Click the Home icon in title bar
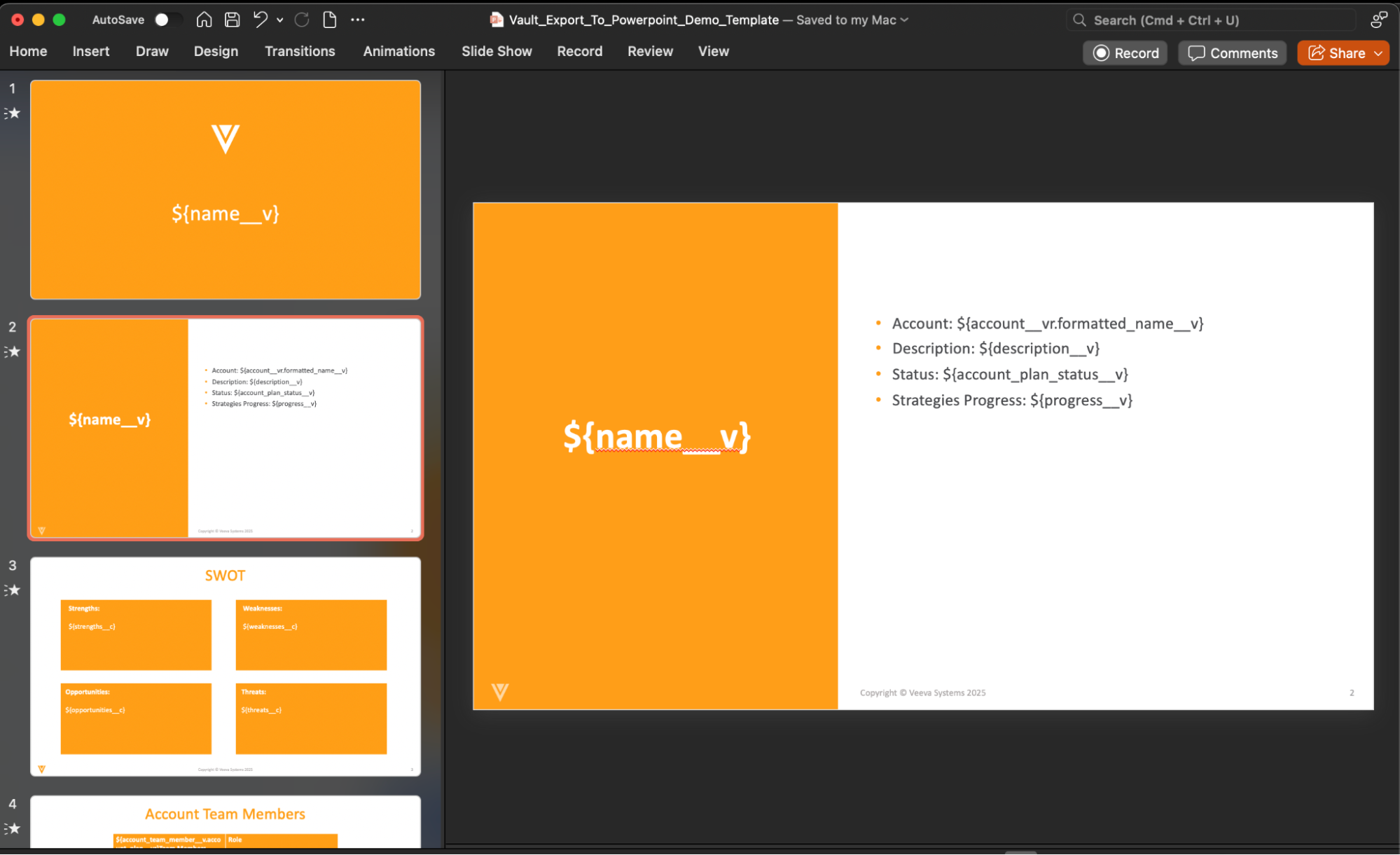Screen dimensions: 1400x855 [x=204, y=20]
